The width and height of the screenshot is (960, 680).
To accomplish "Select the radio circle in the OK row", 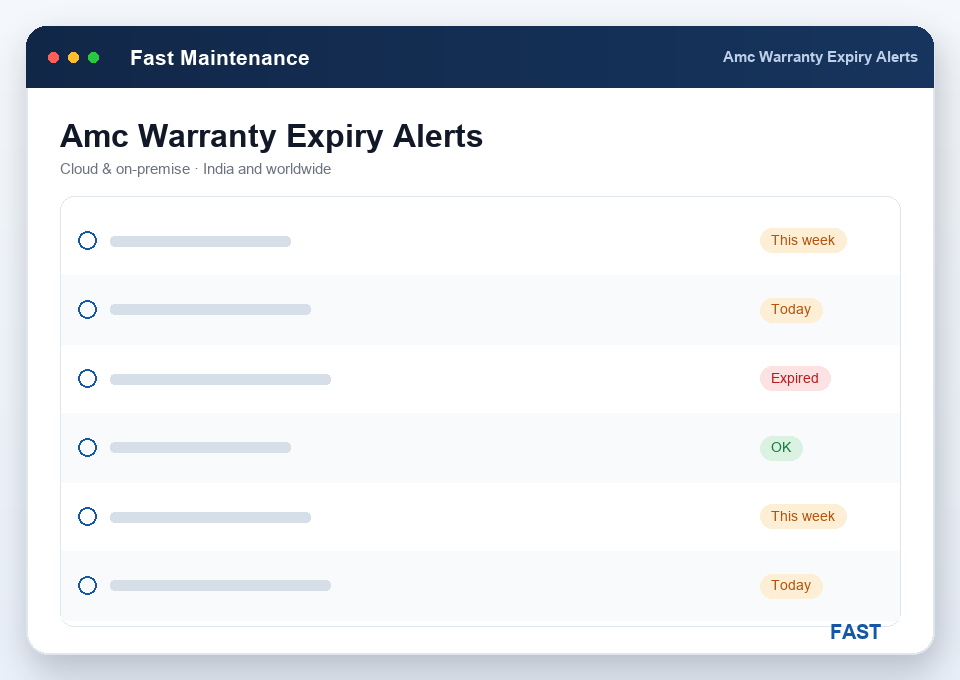I will click(88, 447).
